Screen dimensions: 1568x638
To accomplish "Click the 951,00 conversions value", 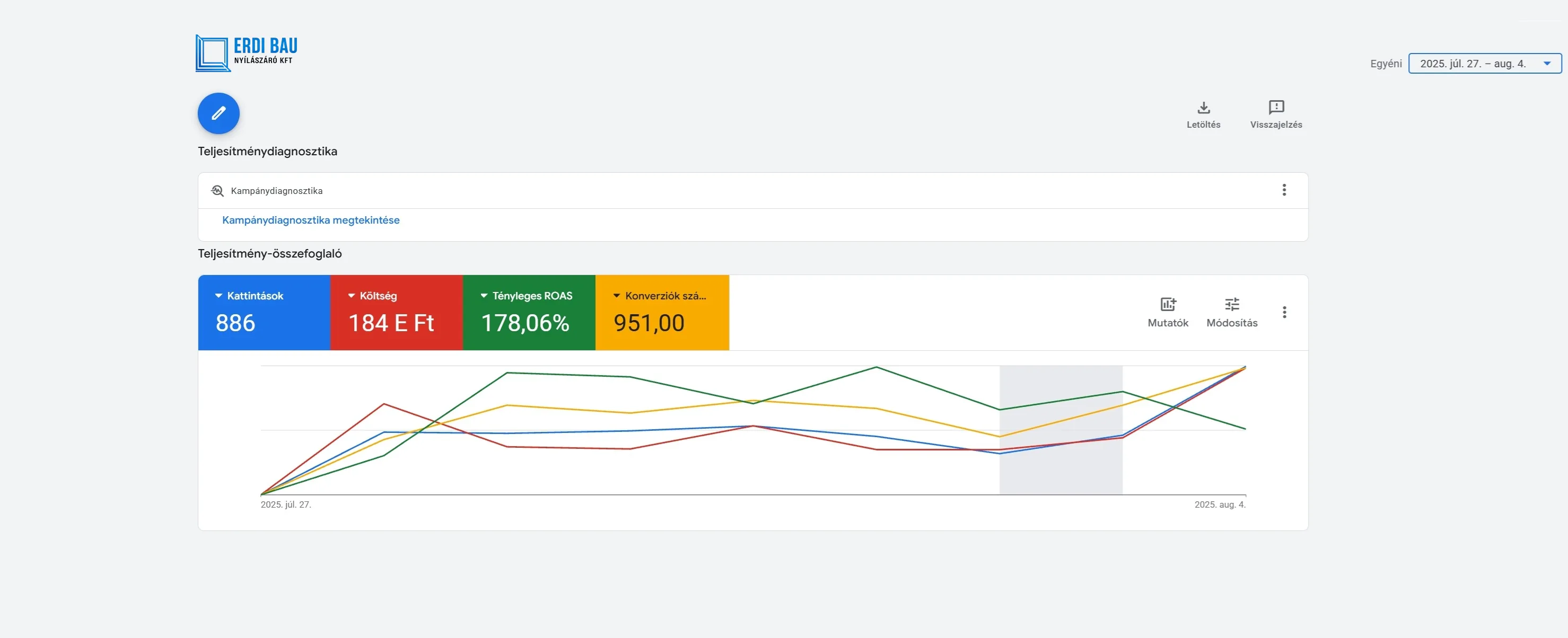I will pyautogui.click(x=649, y=323).
